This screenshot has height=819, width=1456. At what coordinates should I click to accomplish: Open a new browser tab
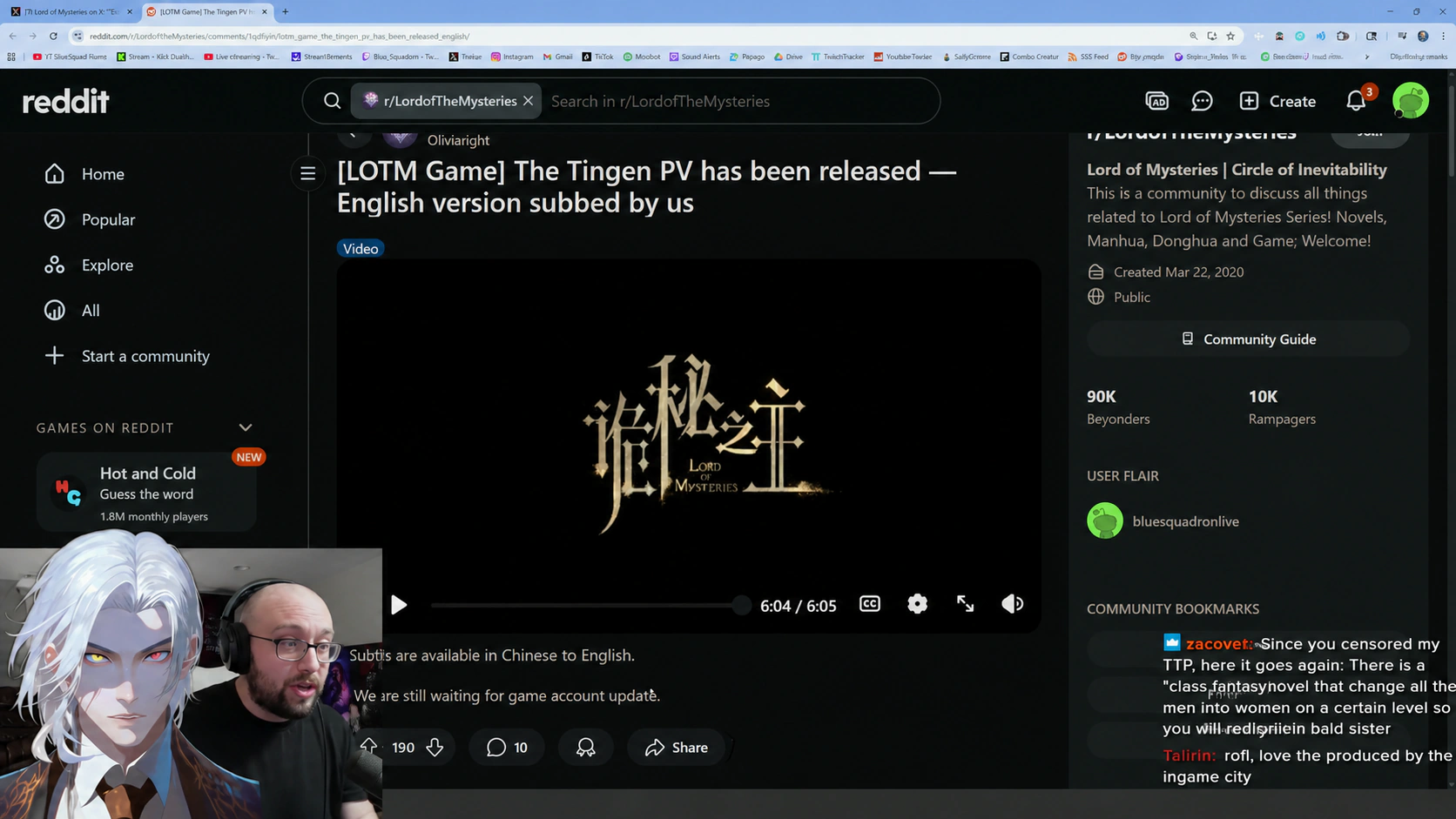click(285, 11)
